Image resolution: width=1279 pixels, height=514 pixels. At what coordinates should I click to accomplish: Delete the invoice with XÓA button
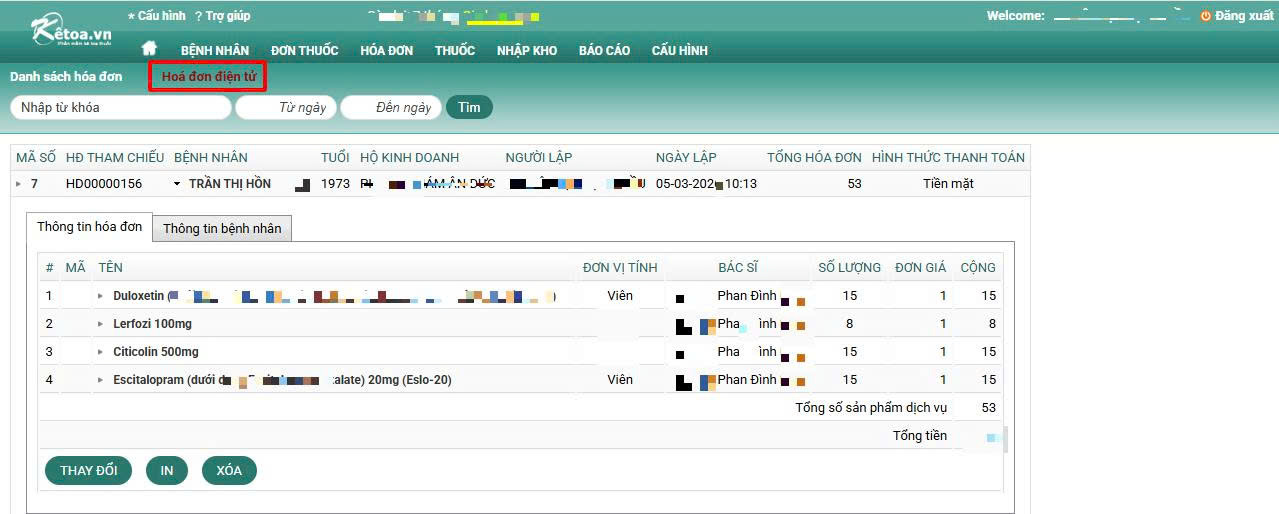point(229,471)
